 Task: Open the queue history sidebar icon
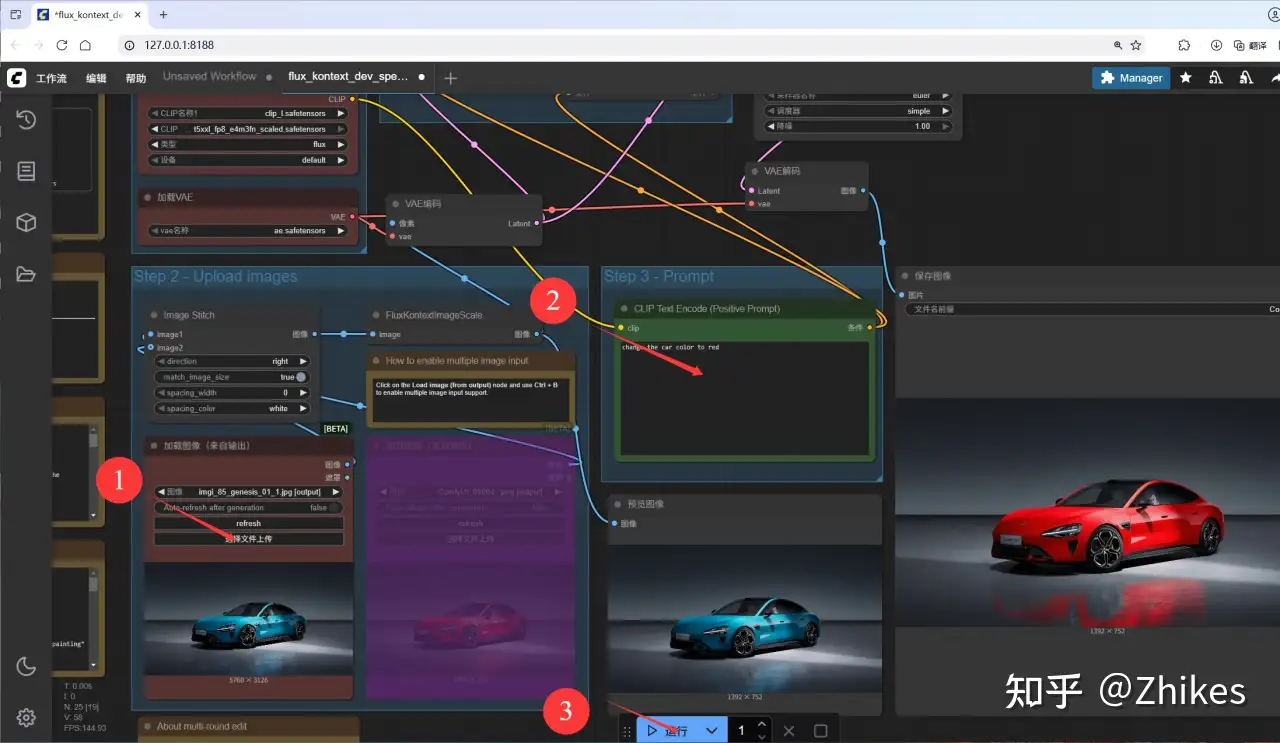(x=26, y=120)
